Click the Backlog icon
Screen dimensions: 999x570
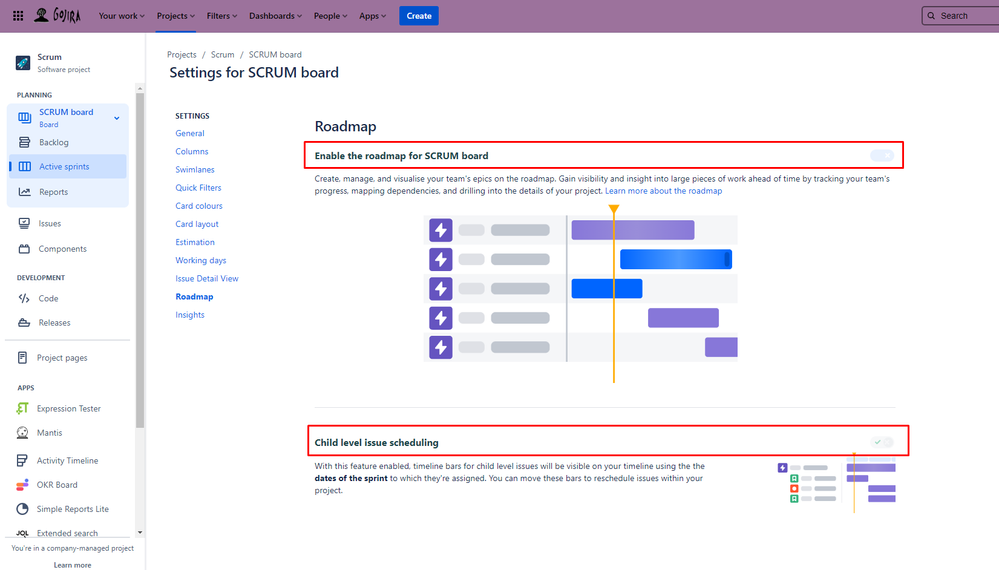[x=24, y=143]
